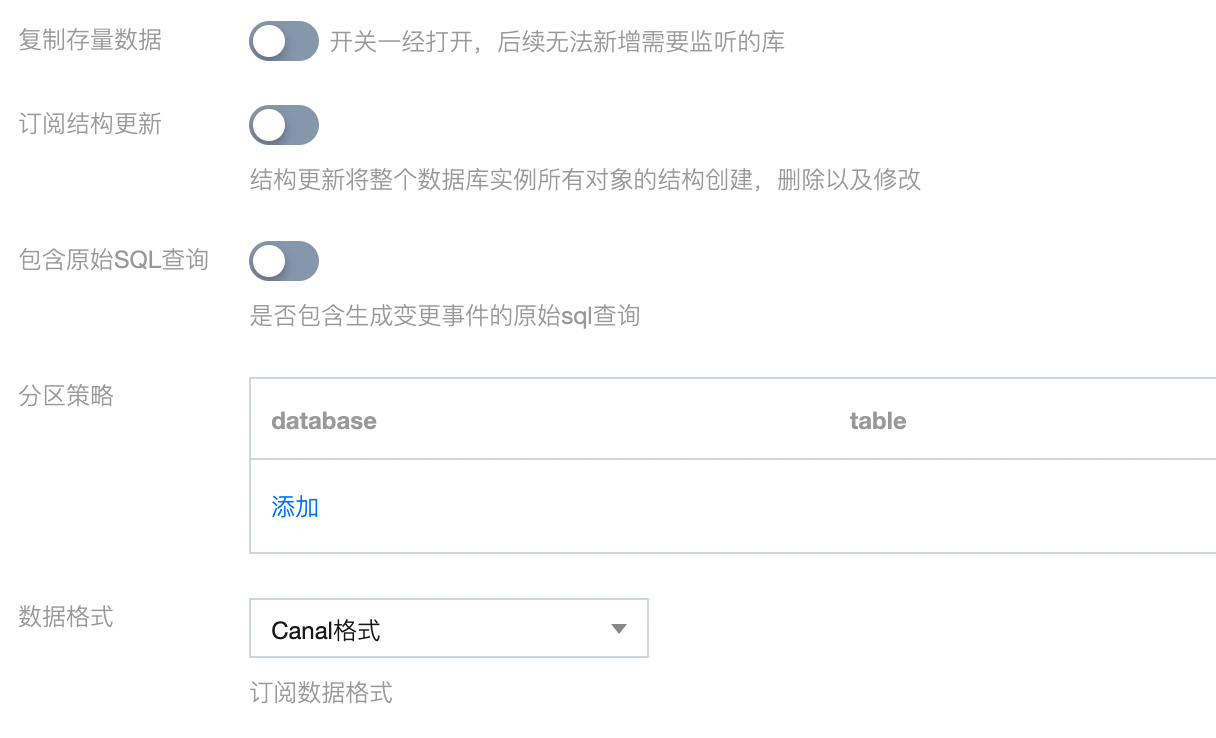The image size is (1216, 738).
Task: Click the 添加 link in partition table
Action: (x=295, y=507)
